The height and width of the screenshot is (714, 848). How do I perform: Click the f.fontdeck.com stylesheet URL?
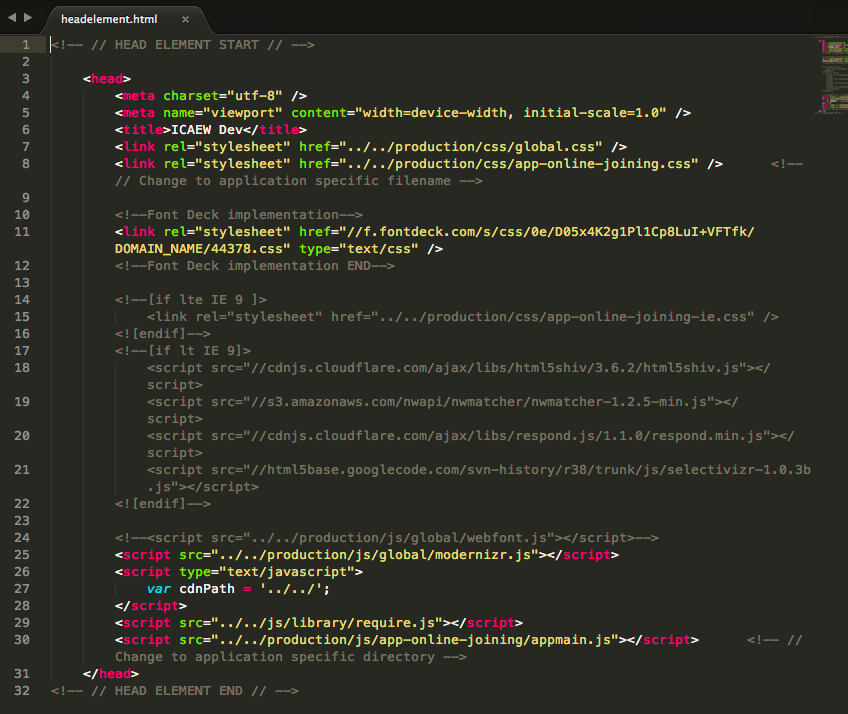click(547, 232)
